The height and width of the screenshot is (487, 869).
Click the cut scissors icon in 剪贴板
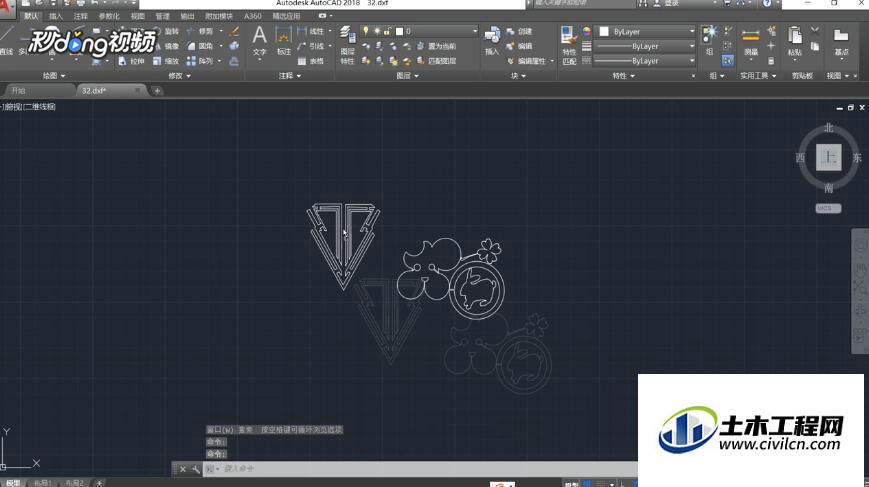pyautogui.click(x=815, y=31)
